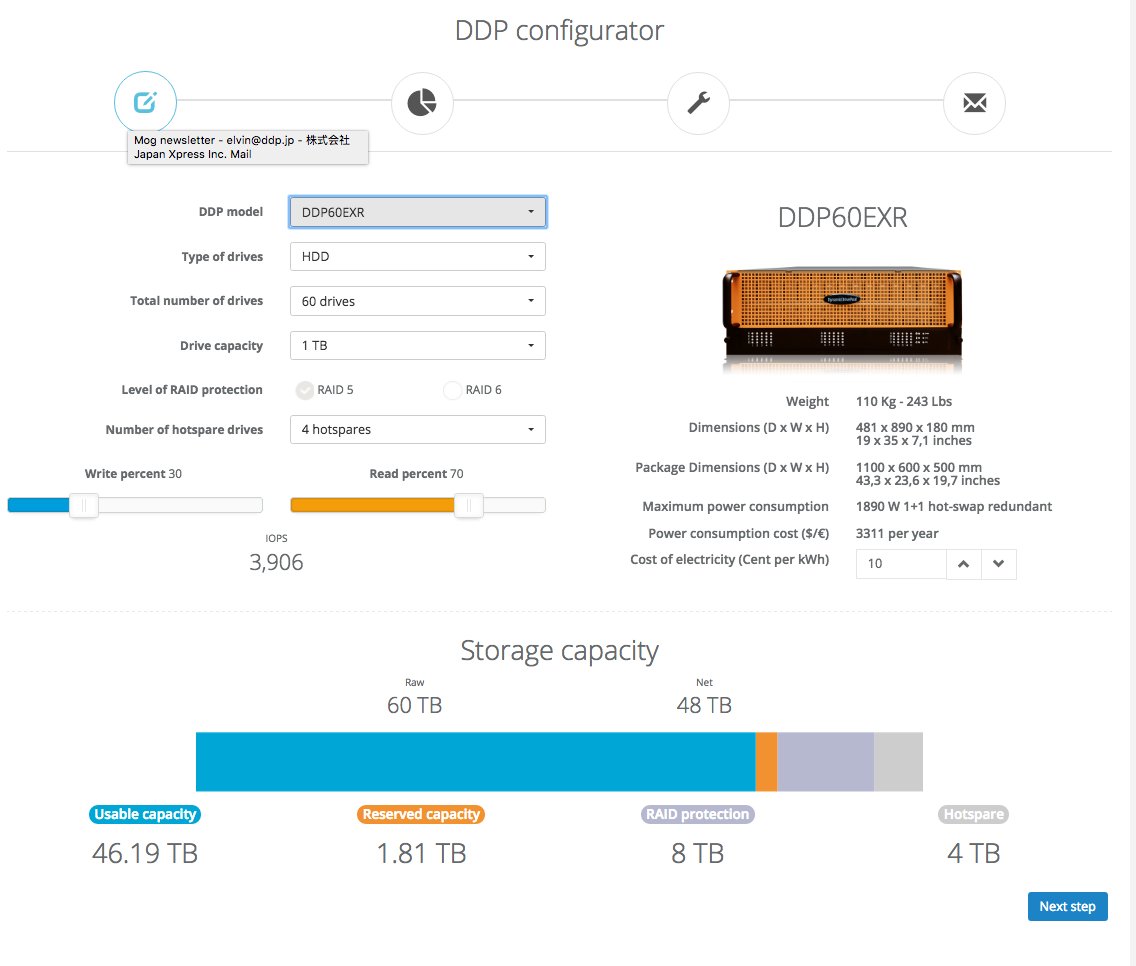Select RAID 6 protection level
Viewport: 1136px width, 966px height.
(452, 390)
